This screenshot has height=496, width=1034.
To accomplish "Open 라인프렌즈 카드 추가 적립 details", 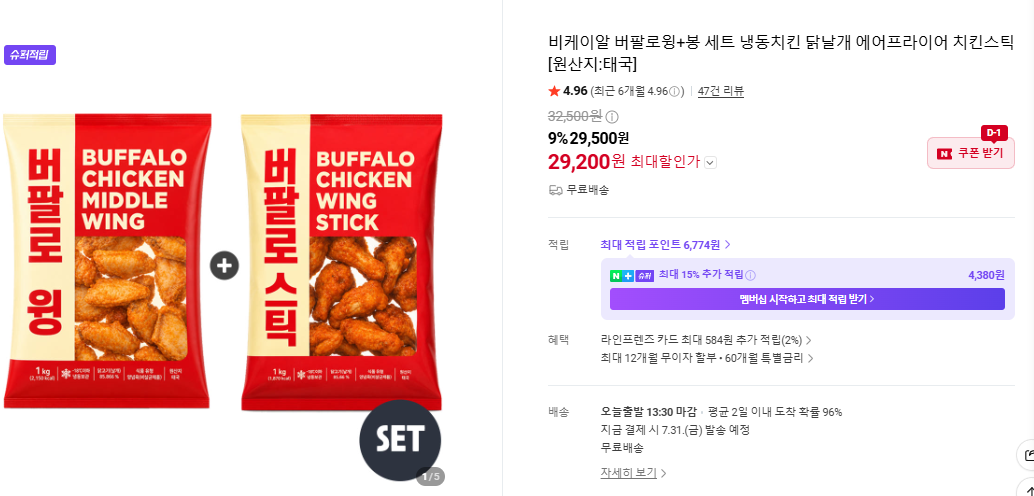I will (706, 340).
